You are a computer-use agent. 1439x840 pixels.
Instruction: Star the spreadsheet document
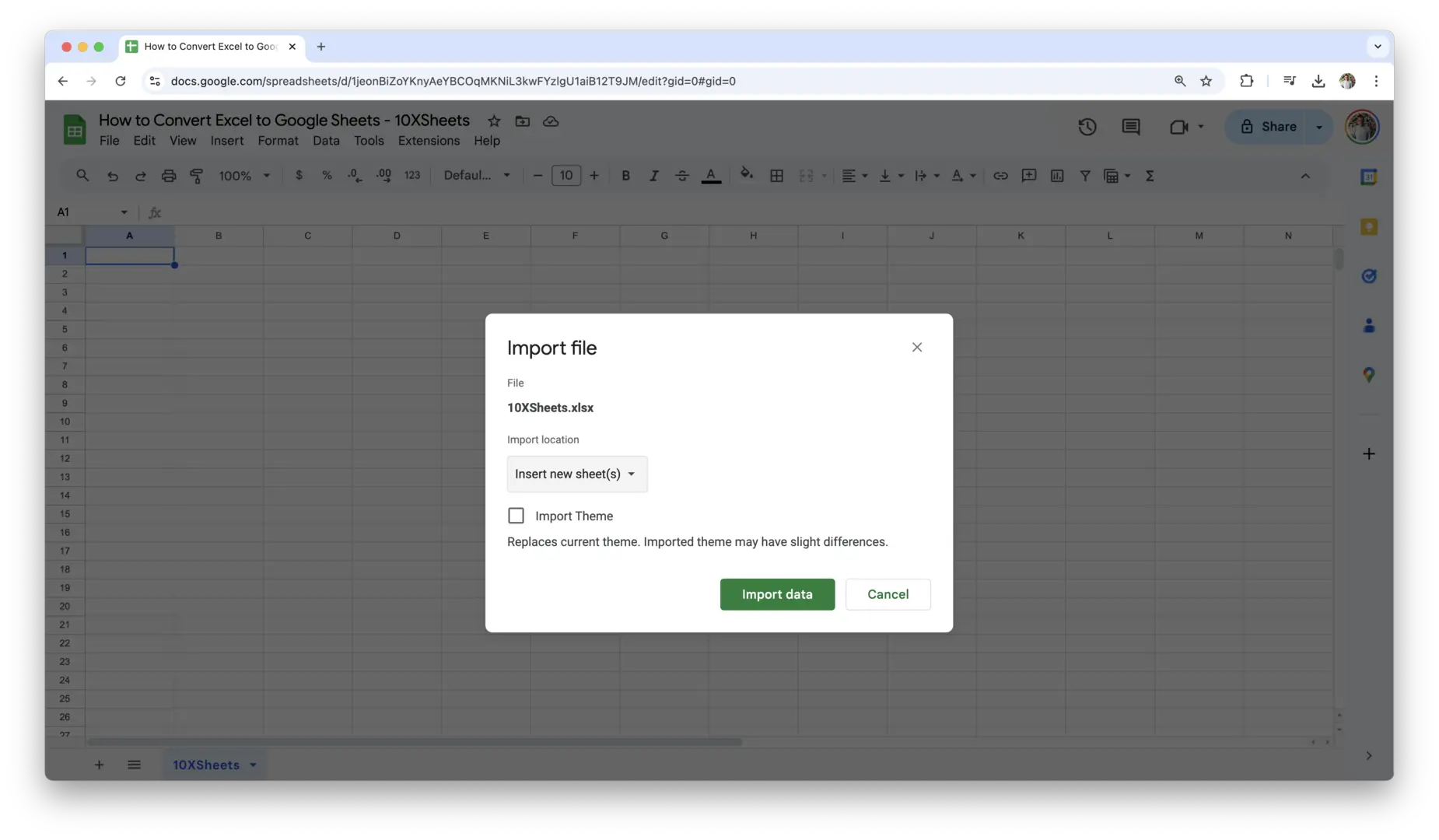click(x=494, y=121)
